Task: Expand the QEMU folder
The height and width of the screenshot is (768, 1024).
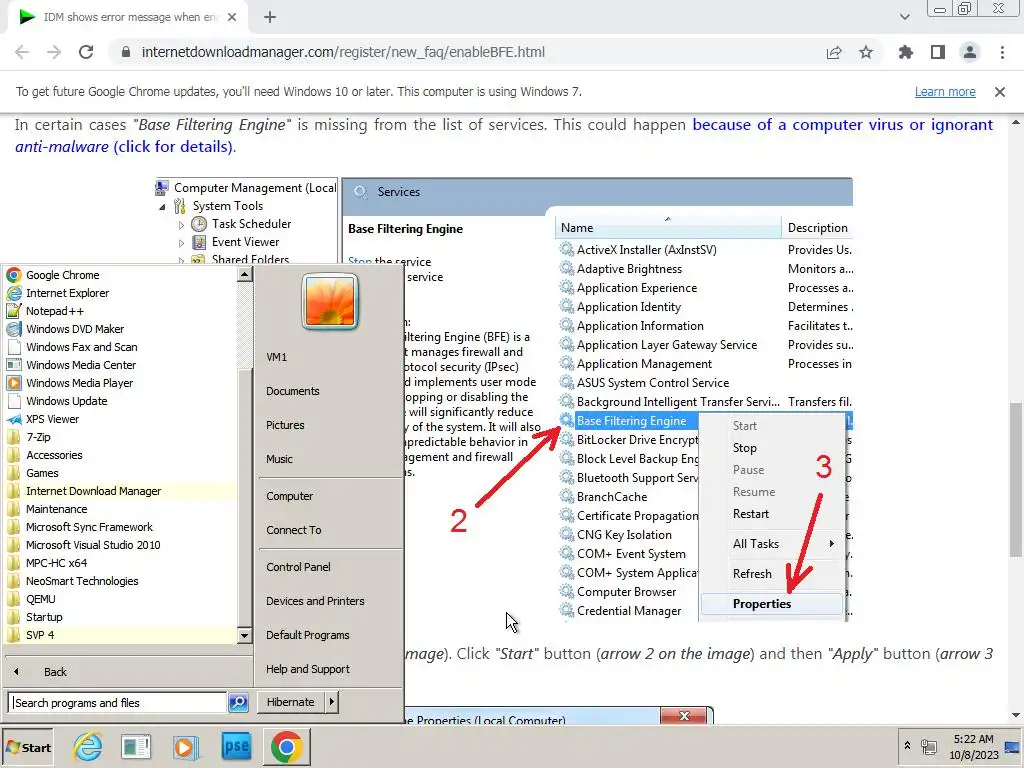Action: (x=40, y=599)
